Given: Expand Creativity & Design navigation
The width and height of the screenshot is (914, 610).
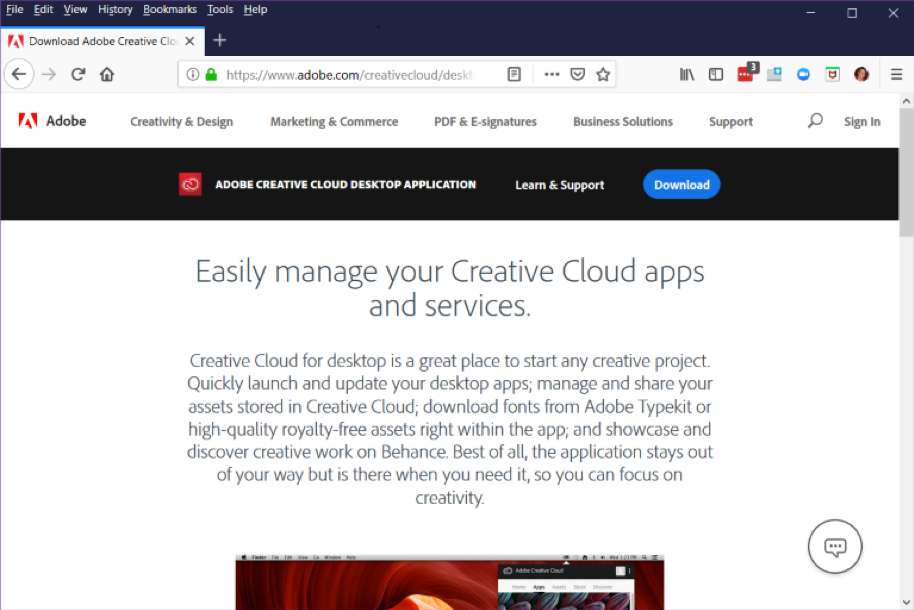Looking at the screenshot, I should point(181,121).
